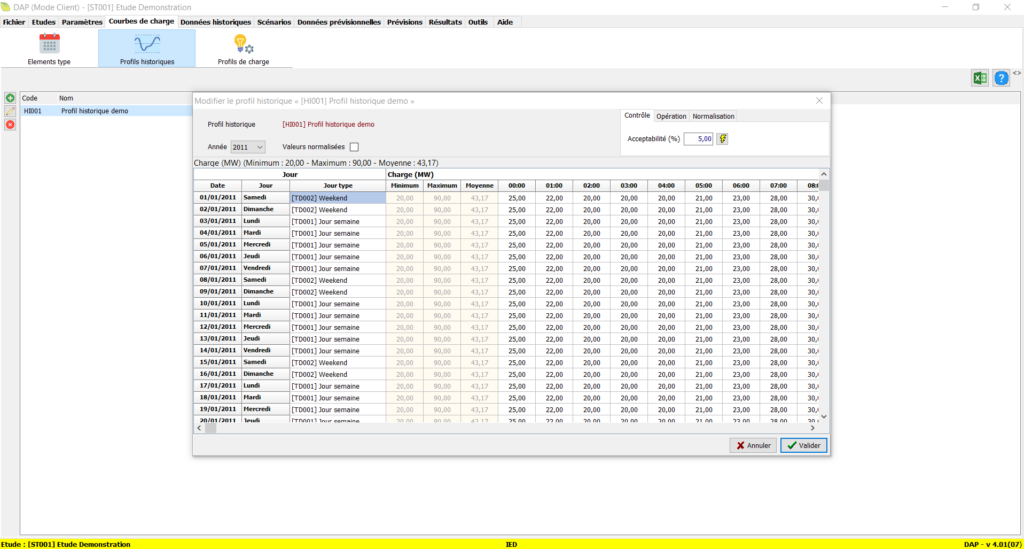Run the lightning bolt control check
Image resolution: width=1024 pixels, height=549 pixels.
pos(723,139)
